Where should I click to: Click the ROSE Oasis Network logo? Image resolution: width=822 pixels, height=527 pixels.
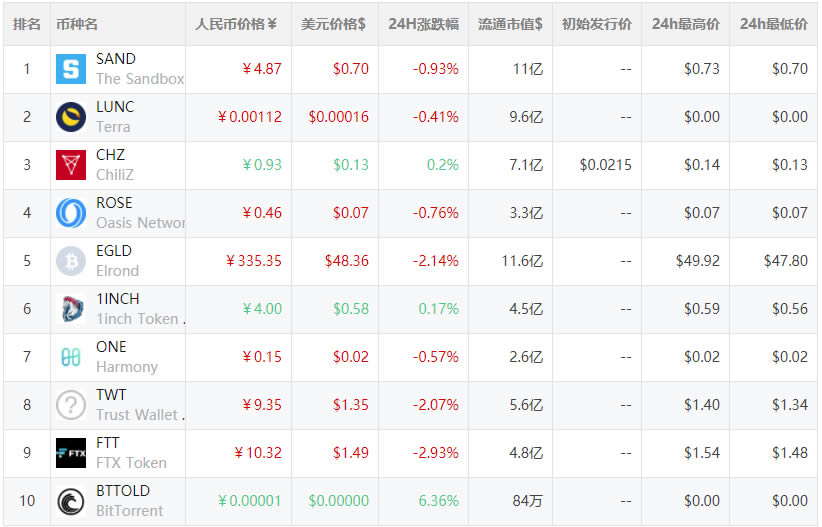pyautogui.click(x=71, y=213)
